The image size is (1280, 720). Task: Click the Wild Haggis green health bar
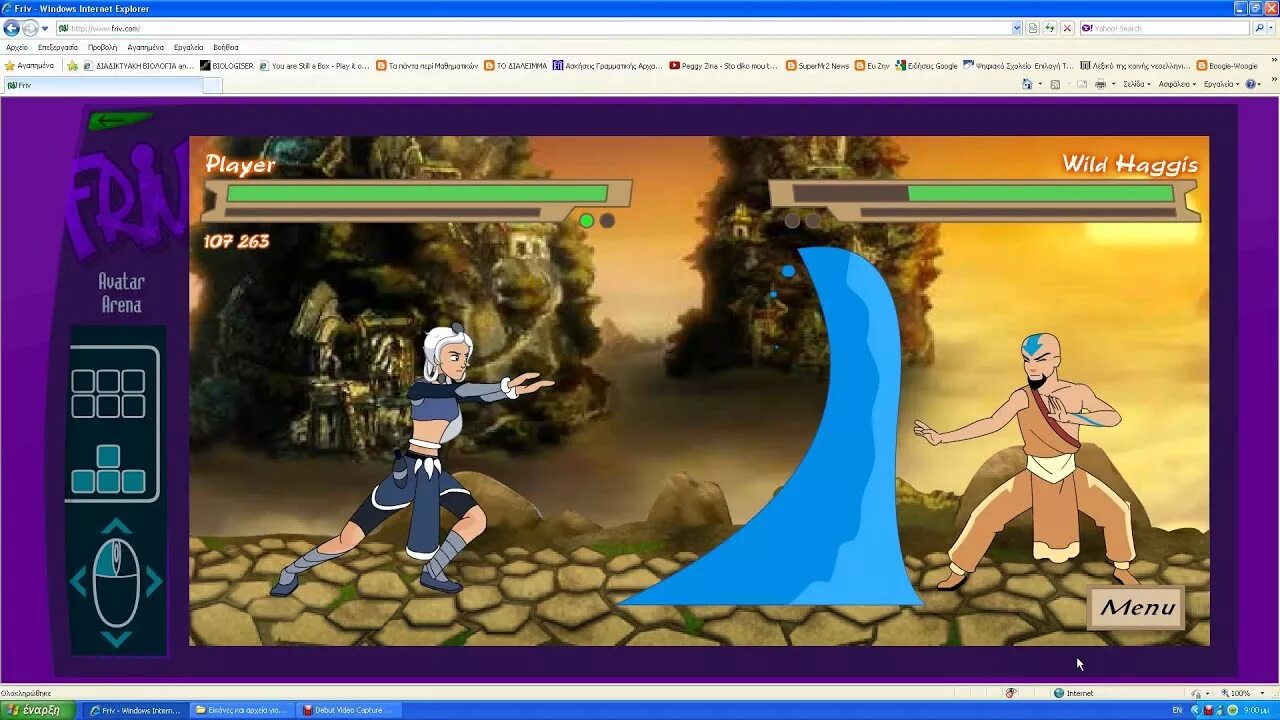coord(1040,193)
